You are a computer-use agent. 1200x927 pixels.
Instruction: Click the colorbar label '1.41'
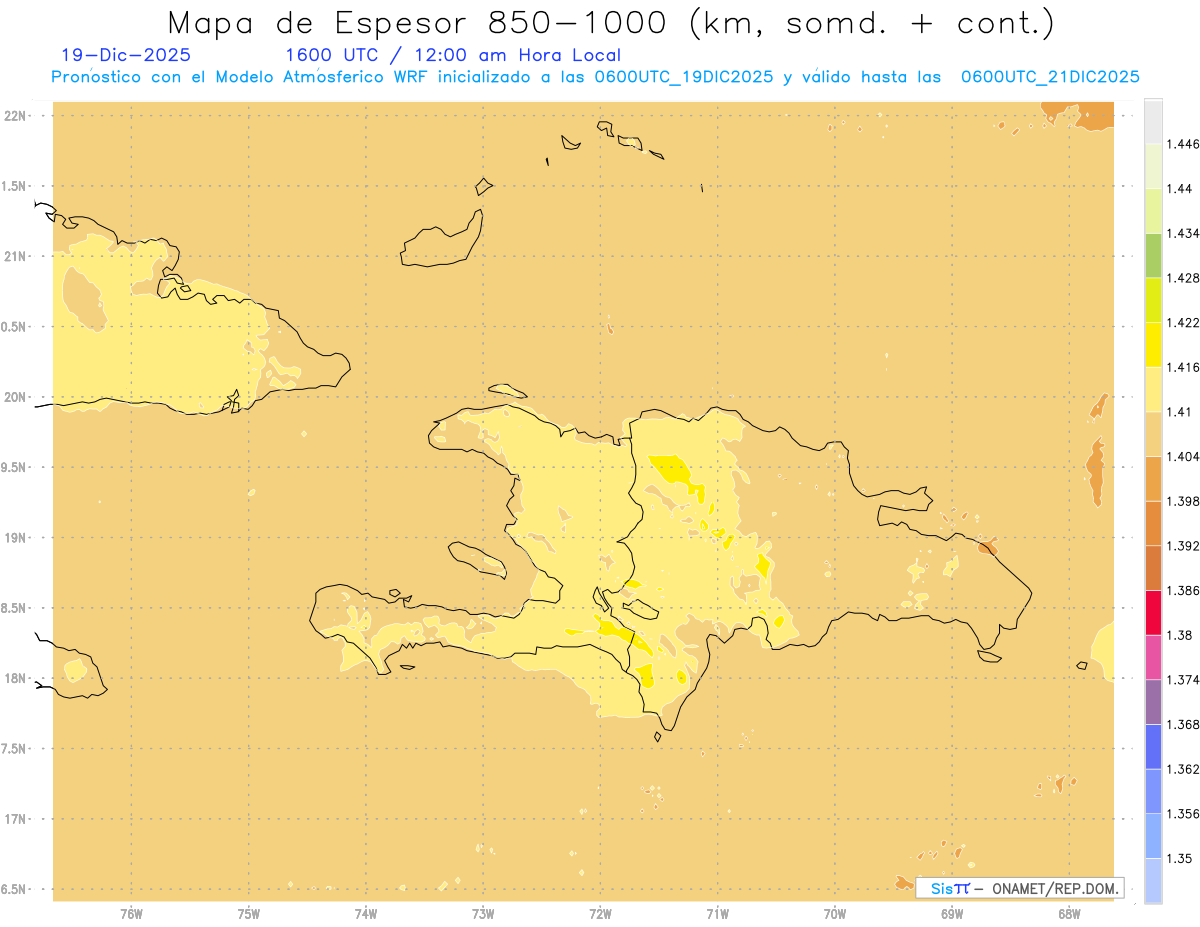1178,412
